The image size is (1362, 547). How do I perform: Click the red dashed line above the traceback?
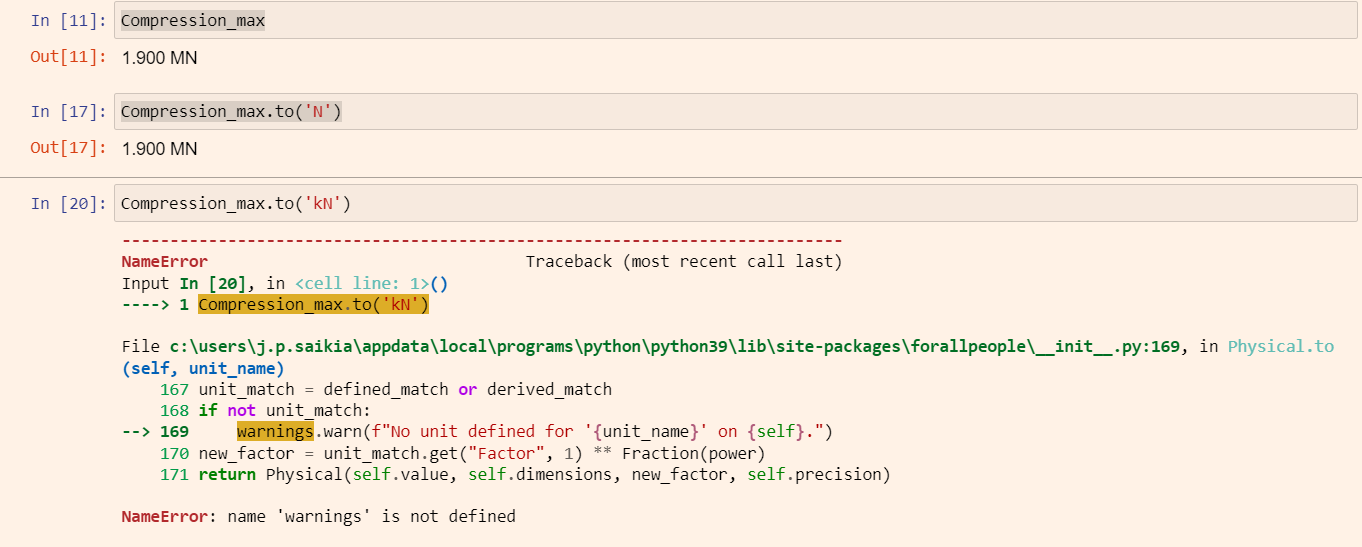[x=482, y=241]
